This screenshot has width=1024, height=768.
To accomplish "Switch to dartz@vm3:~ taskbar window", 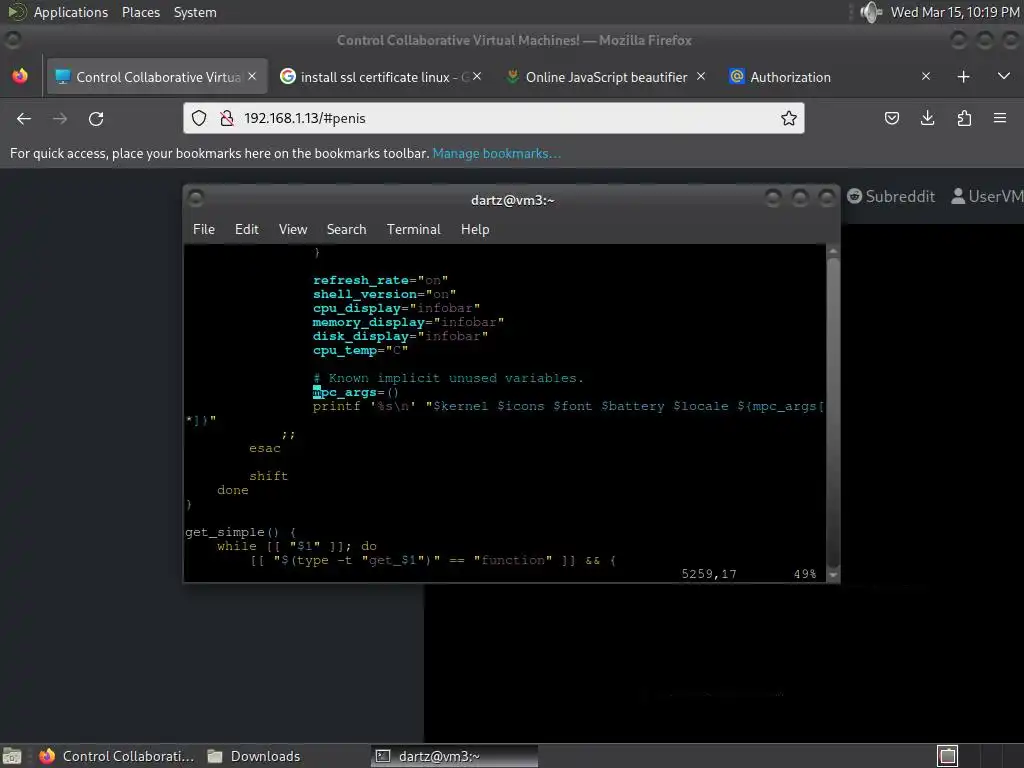I will [455, 756].
